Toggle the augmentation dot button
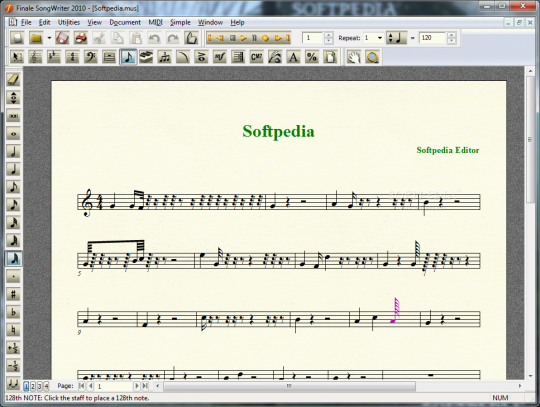Image resolution: width=540 pixels, height=407 pixels. pyautogui.click(x=13, y=276)
